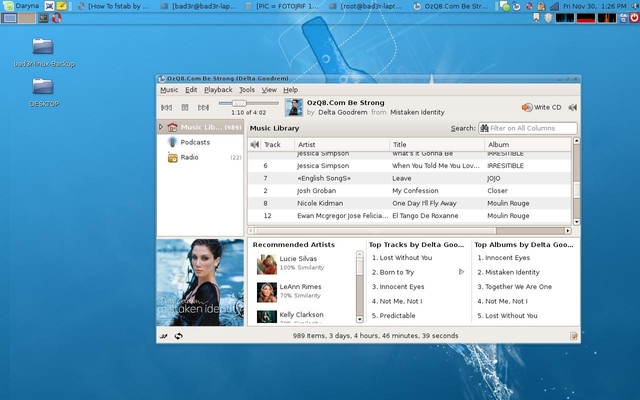Open top track Born to Try
This screenshot has height=400, width=640.
[x=393, y=272]
